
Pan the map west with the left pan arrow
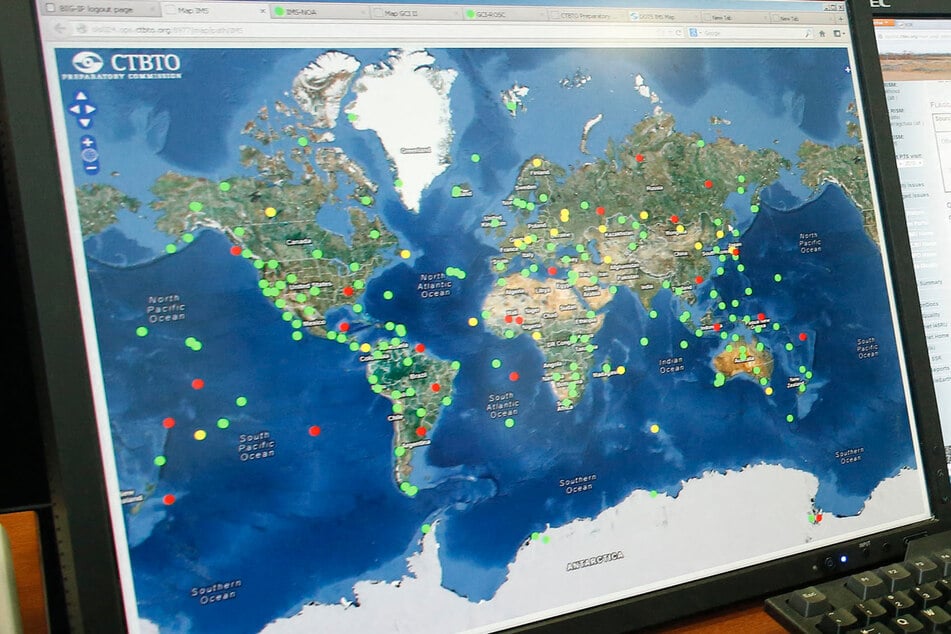[x=74, y=109]
